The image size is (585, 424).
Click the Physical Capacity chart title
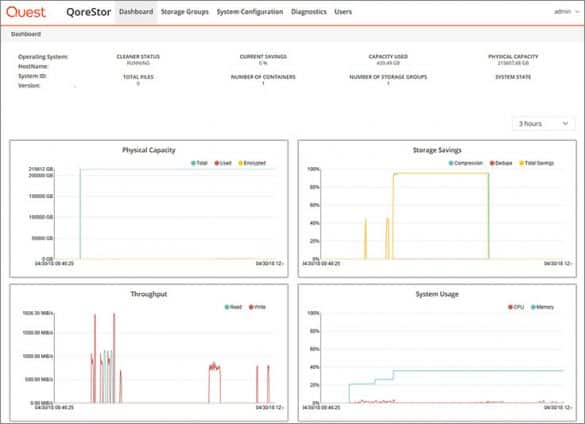148,150
